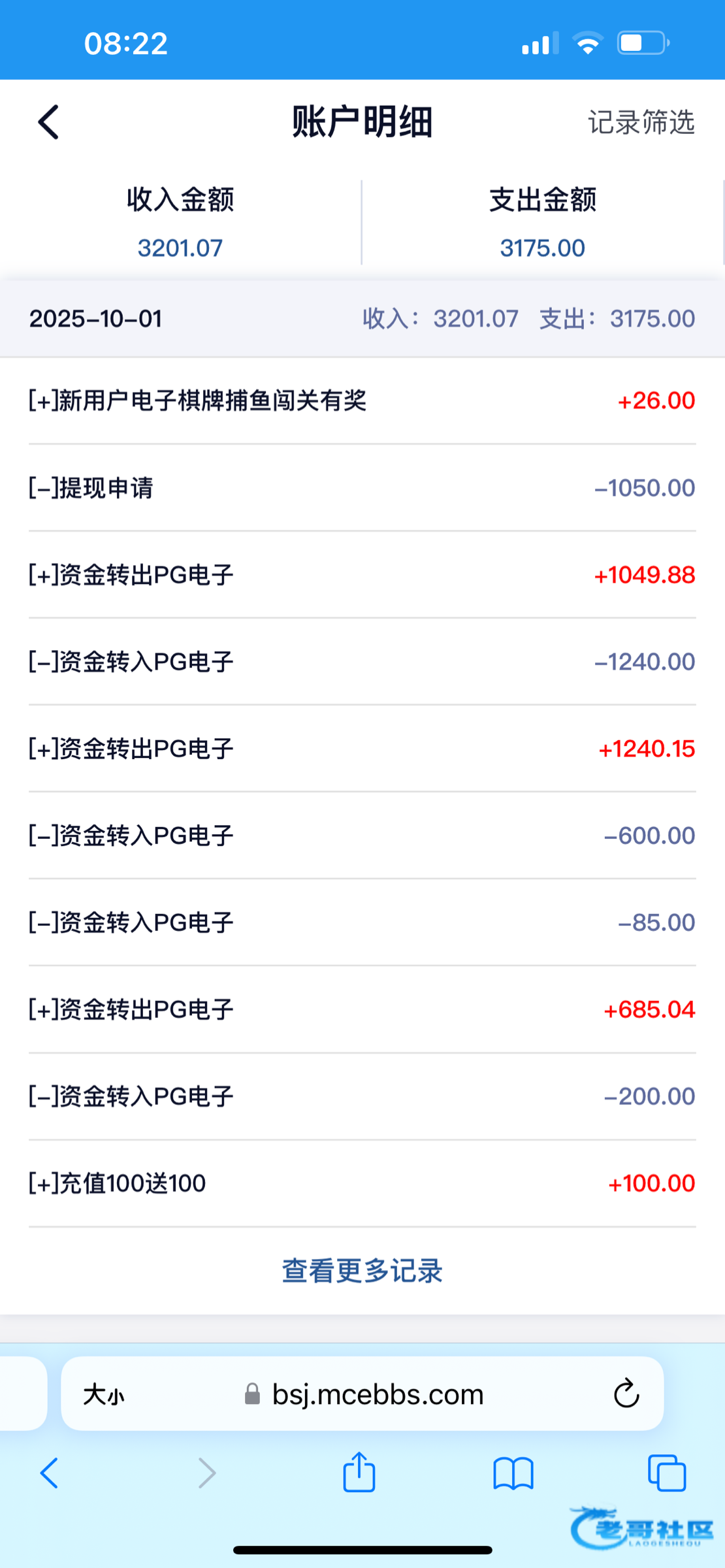
Task: Open the Safari bookmarks book icon
Action: click(513, 1474)
